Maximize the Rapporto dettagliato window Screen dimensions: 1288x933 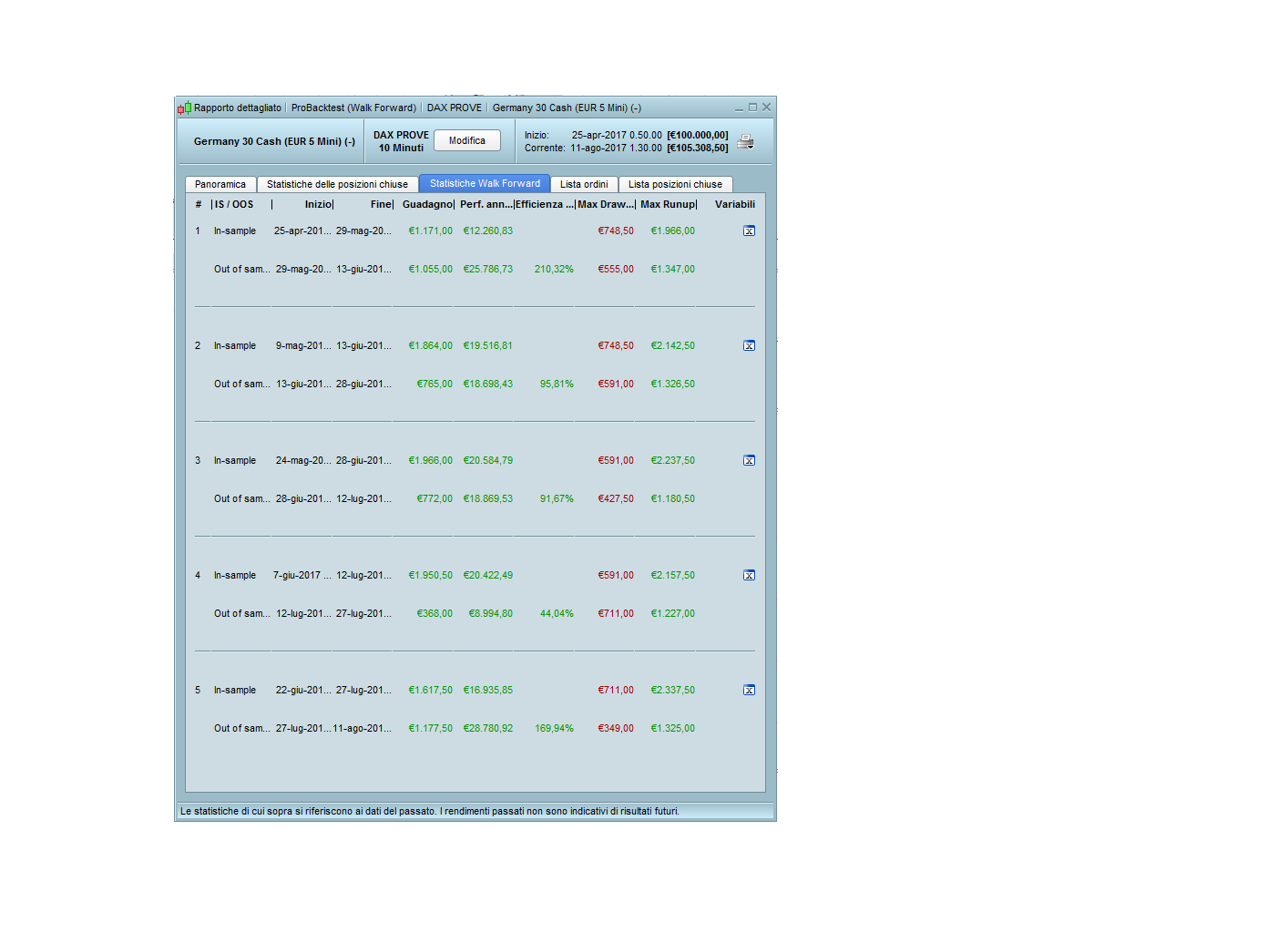(x=752, y=108)
